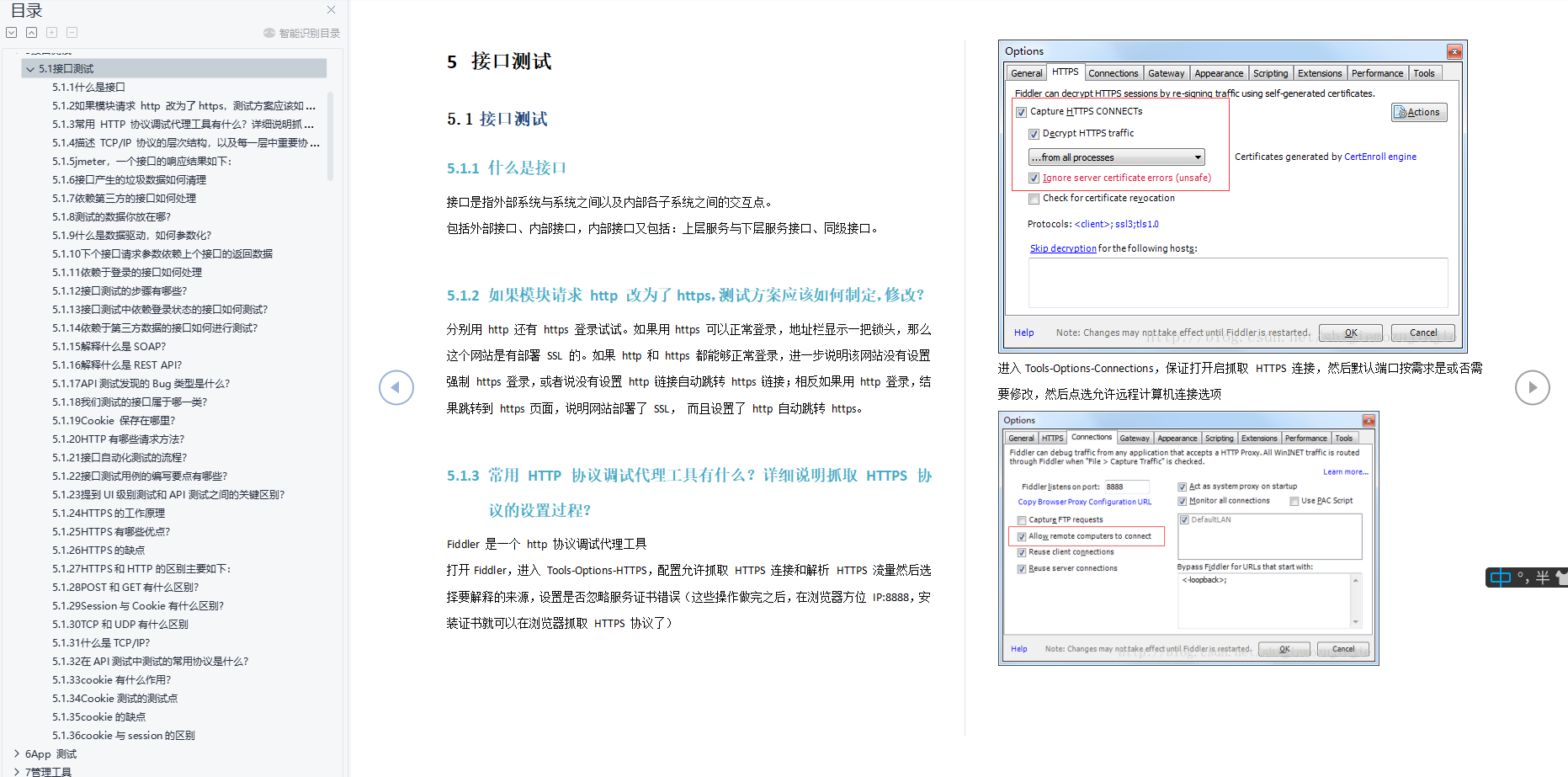
Task: Click the 中 input method indicator
Action: click(1502, 577)
